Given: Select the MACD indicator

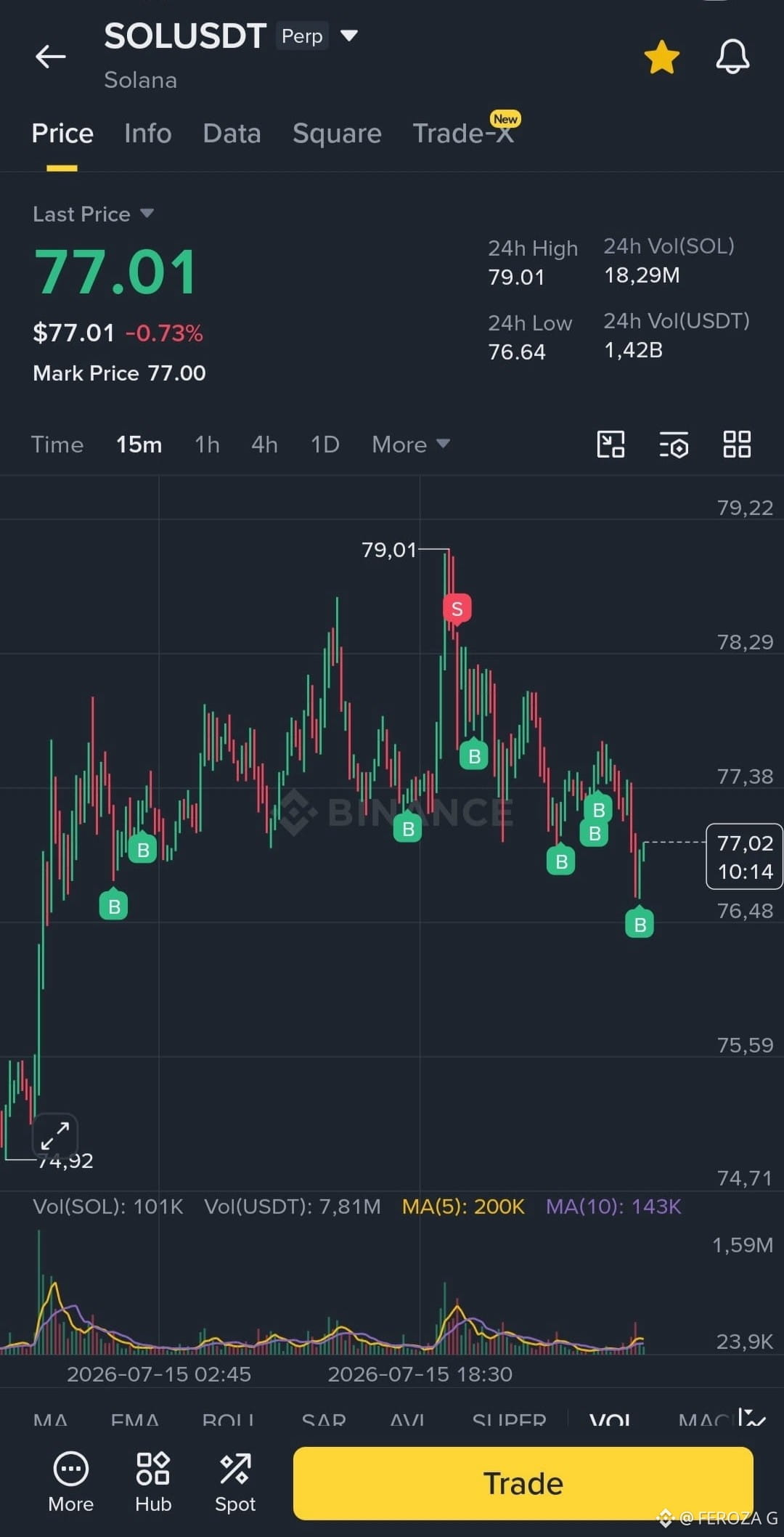Looking at the screenshot, I should (703, 1419).
